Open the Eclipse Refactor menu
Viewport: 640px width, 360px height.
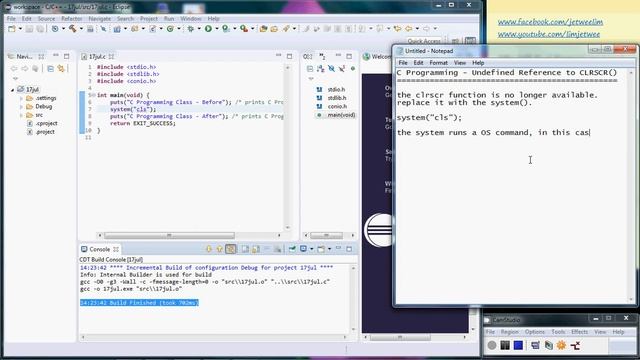coord(72,19)
